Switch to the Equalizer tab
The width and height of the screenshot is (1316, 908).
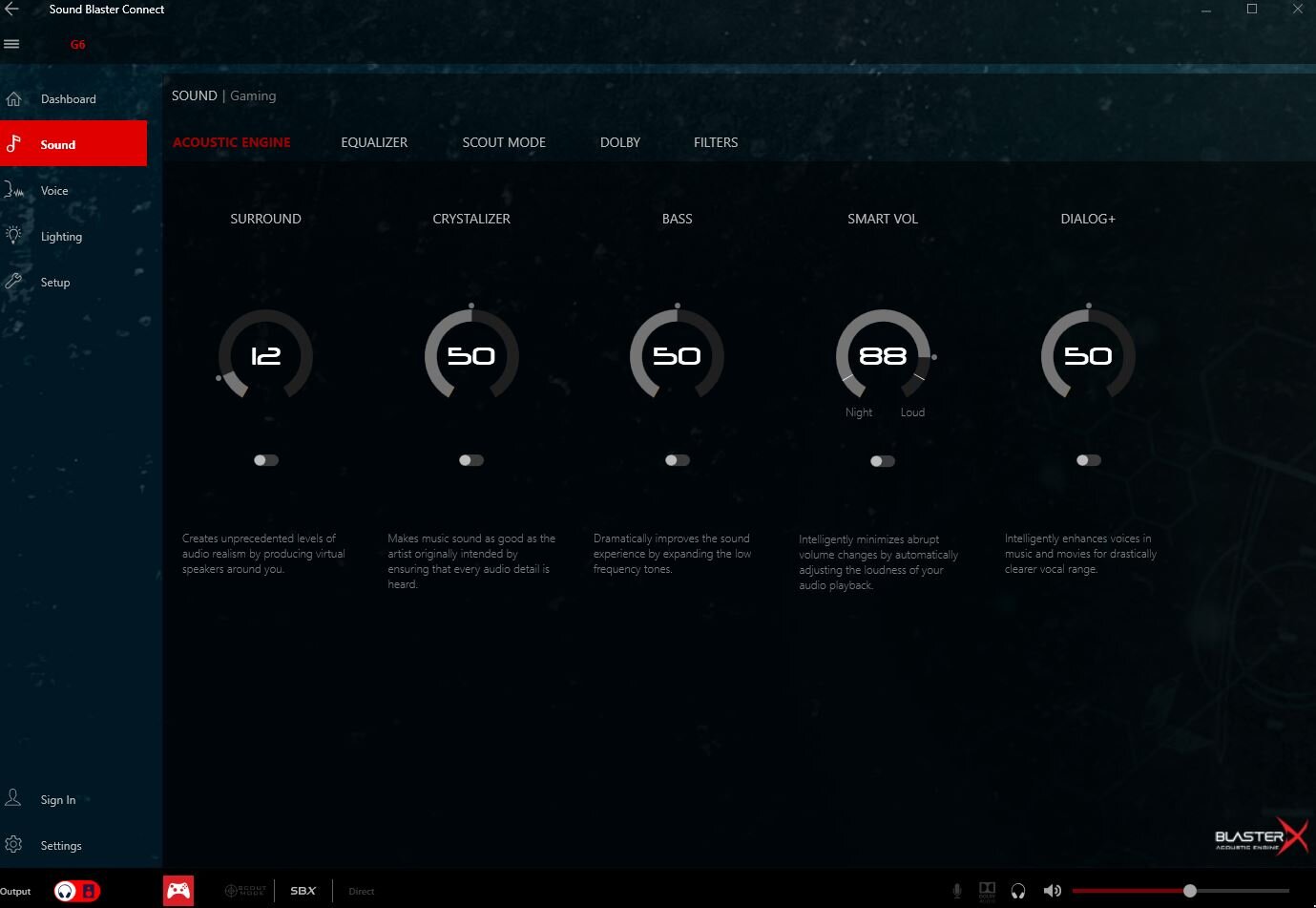click(x=374, y=142)
